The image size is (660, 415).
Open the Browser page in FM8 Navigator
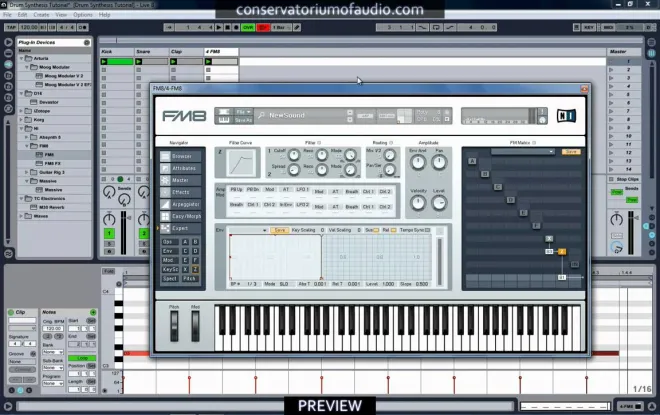point(181,156)
